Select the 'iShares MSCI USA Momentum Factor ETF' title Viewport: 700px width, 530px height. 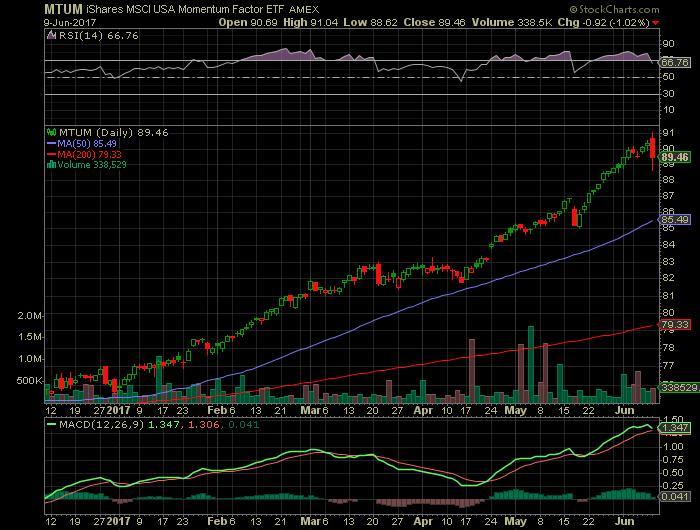click(x=184, y=9)
